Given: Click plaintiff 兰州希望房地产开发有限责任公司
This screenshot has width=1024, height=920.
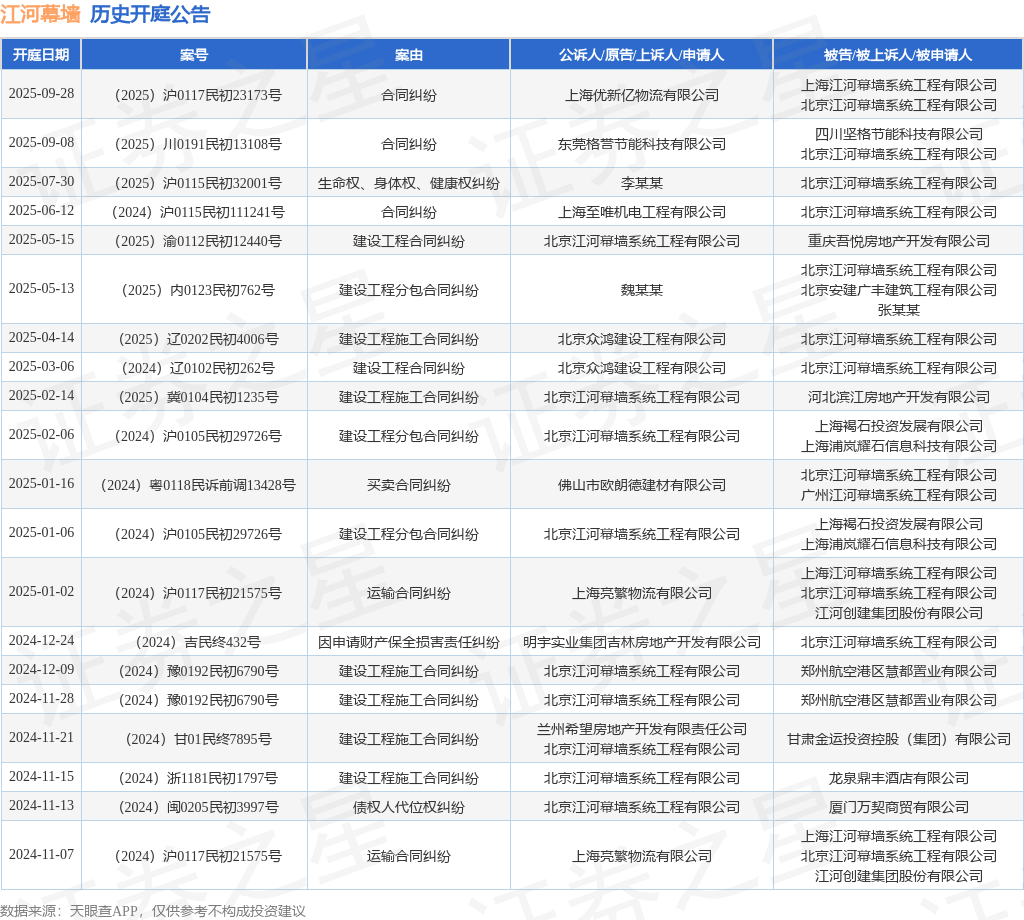Looking at the screenshot, I should pos(641,730).
